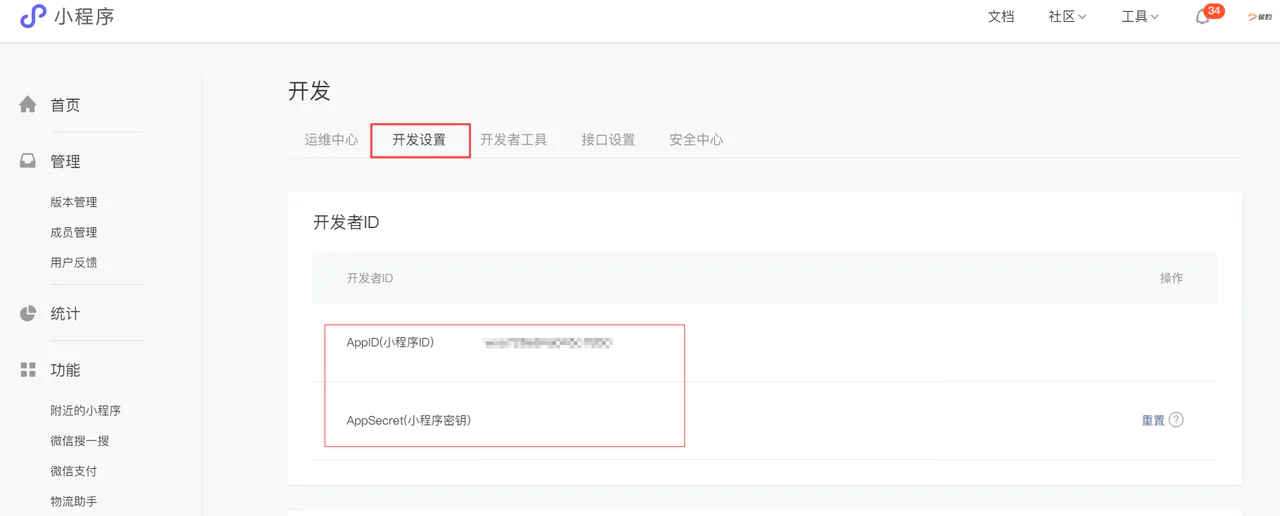The height and width of the screenshot is (516, 1280).
Task: Click the AppSecret(小程序密钥) label
Action: pos(408,421)
